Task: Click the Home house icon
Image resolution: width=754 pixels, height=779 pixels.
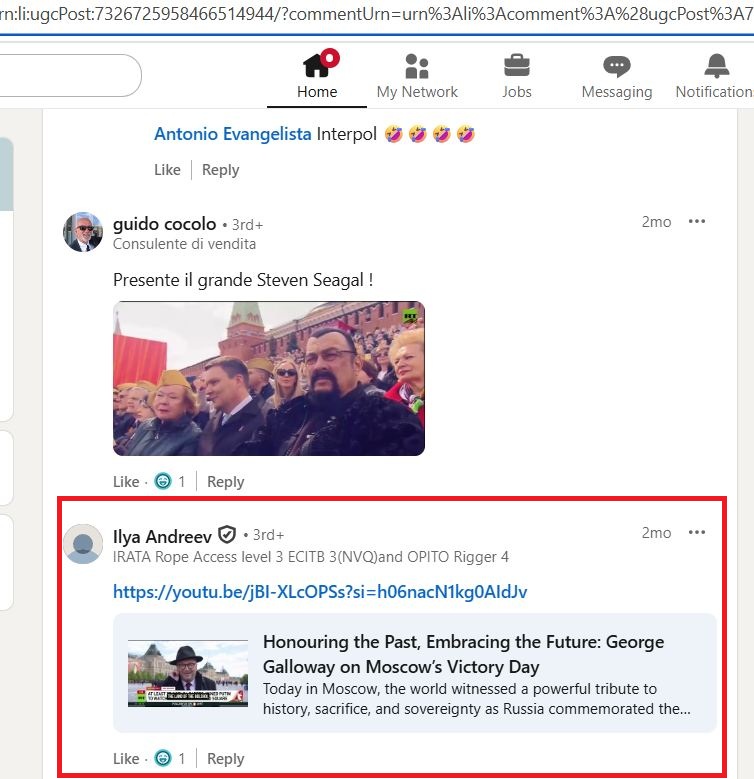Action: click(x=318, y=64)
